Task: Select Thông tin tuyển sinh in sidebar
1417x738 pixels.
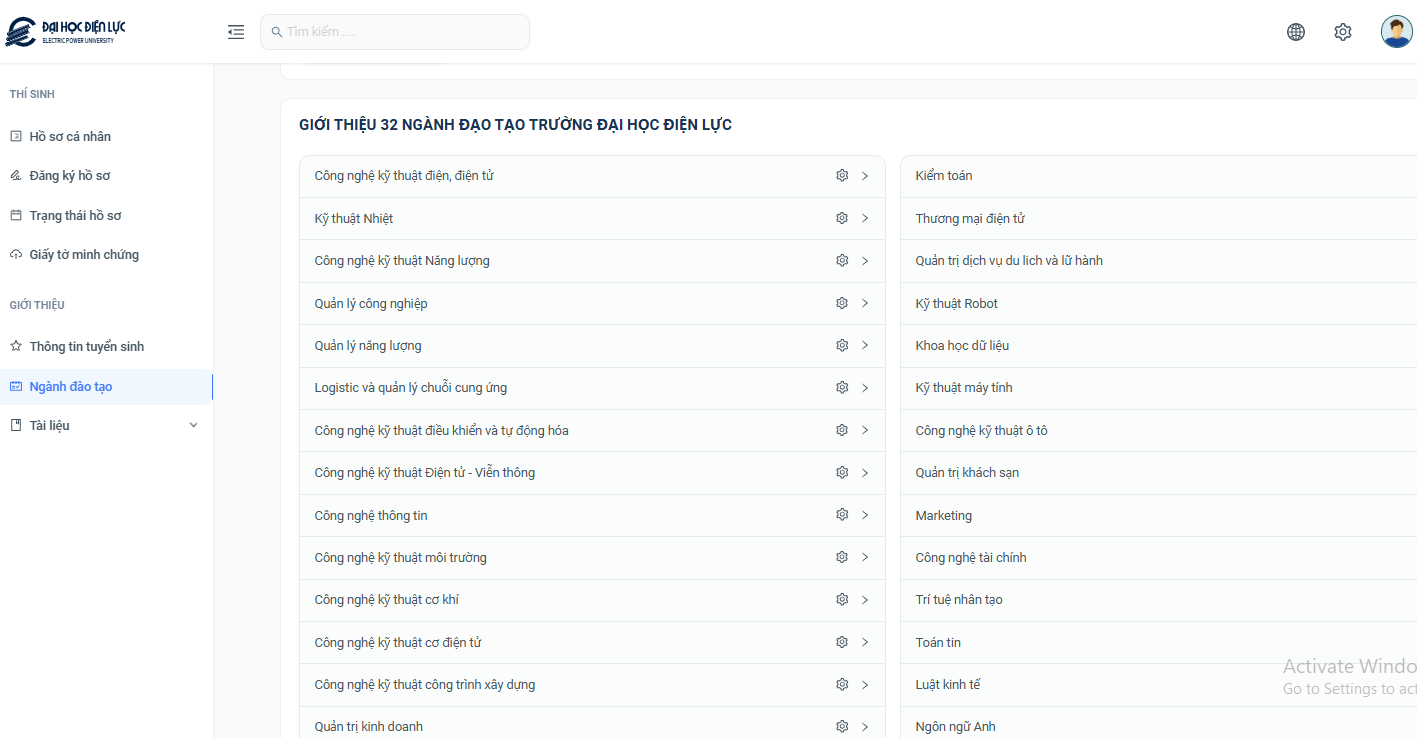Action: [86, 347]
